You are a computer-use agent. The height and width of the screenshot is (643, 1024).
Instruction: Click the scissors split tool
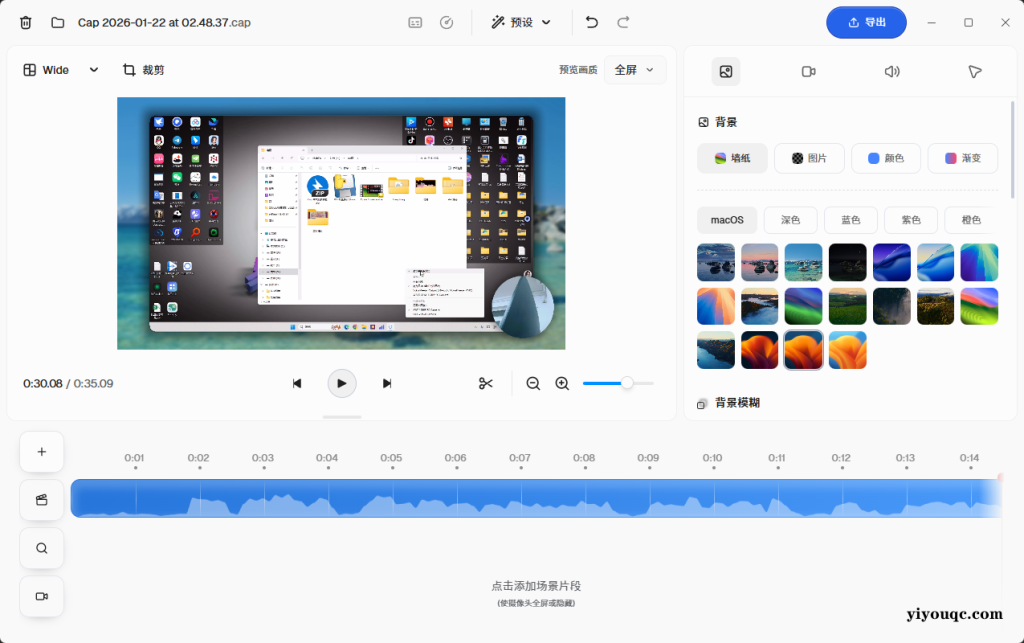(x=486, y=383)
